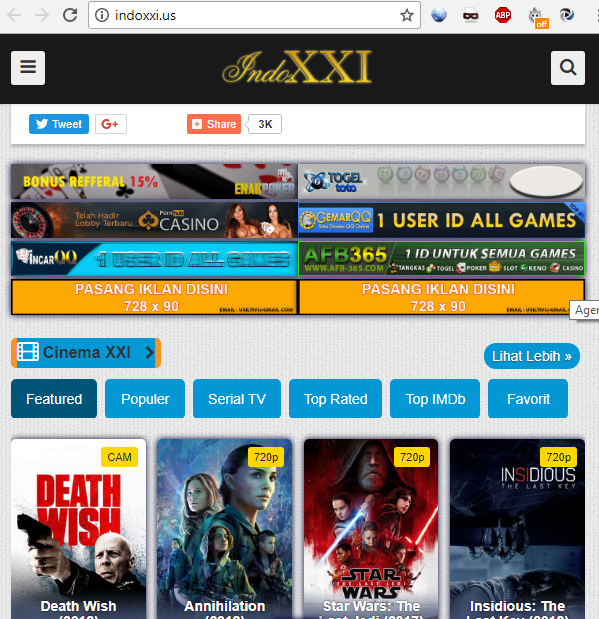The height and width of the screenshot is (619, 599).
Task: Share on Google Plus
Action: (x=111, y=124)
